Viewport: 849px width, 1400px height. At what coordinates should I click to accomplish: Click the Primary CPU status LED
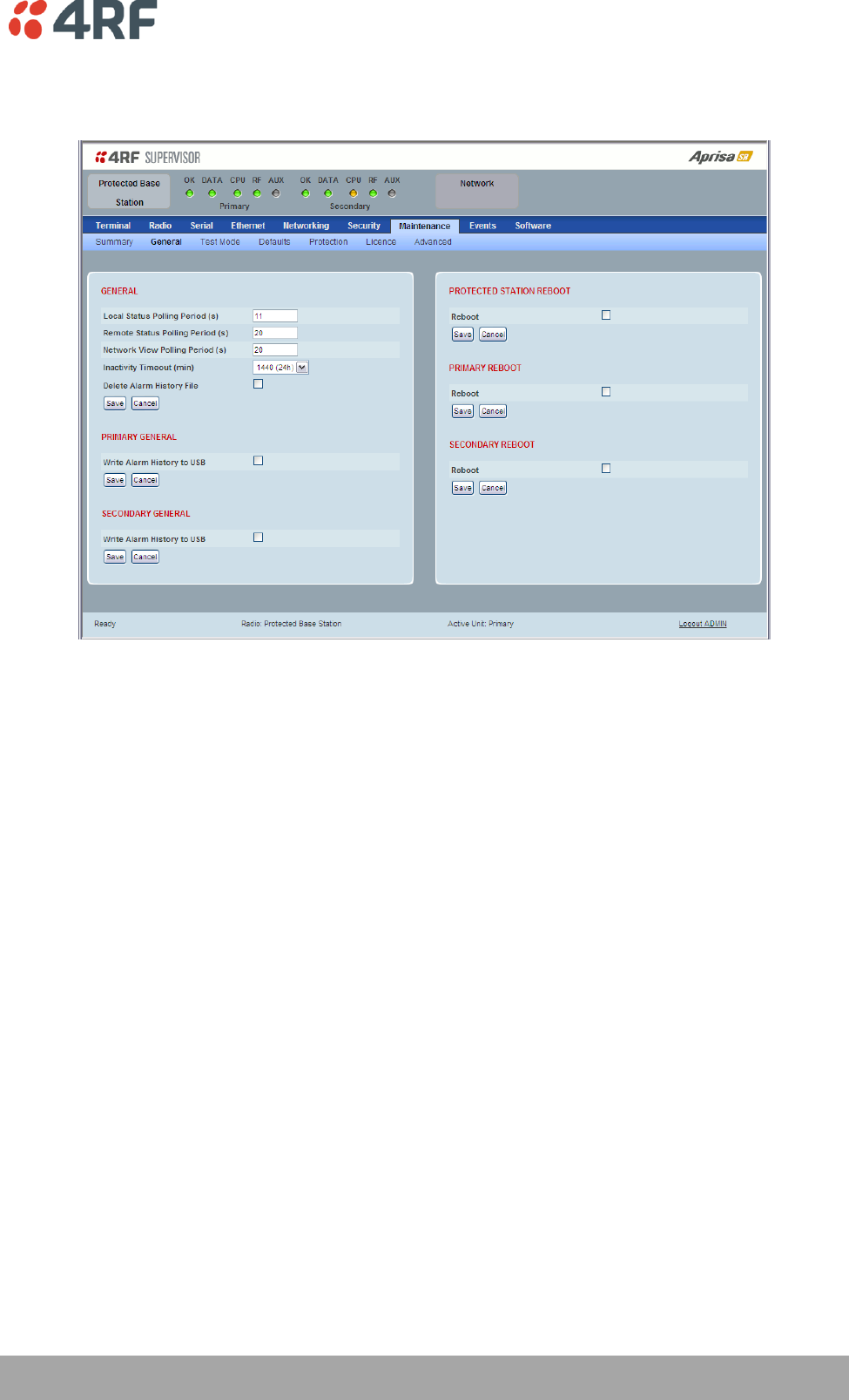(237, 193)
